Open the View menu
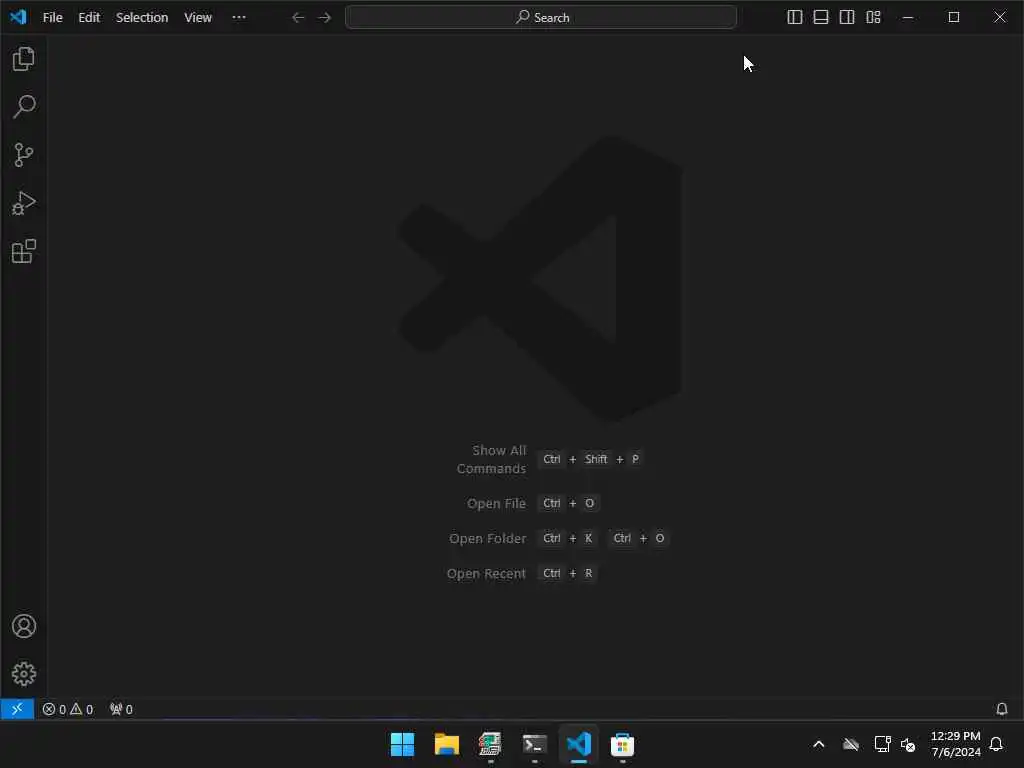This screenshot has width=1024, height=768. pyautogui.click(x=198, y=18)
